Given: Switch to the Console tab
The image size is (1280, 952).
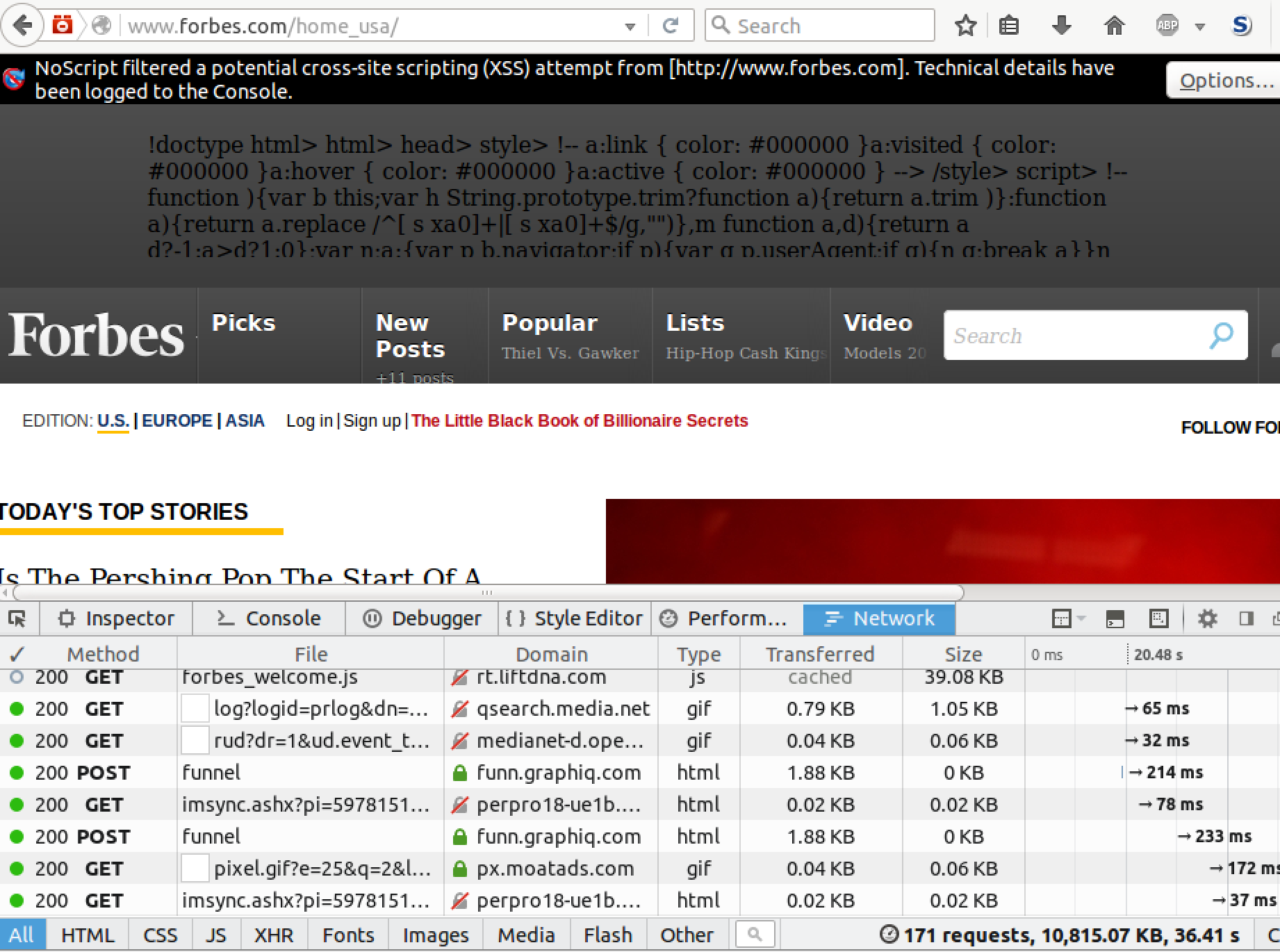Looking at the screenshot, I should [269, 618].
